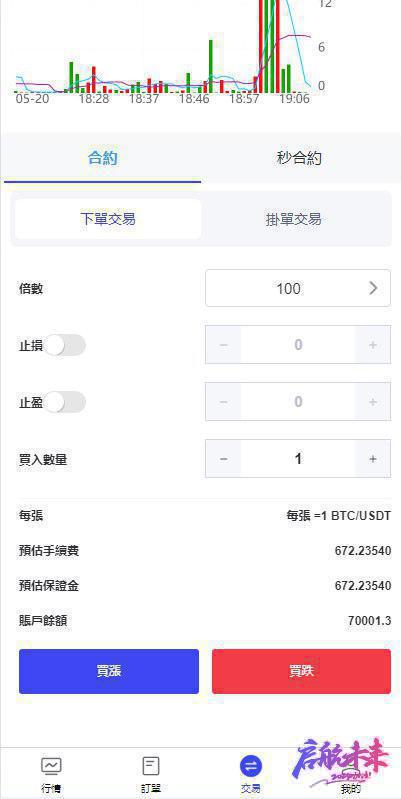401x799 pixels.
Task: Focus the 買入數量 quantity input field
Action: pyautogui.click(x=298, y=459)
